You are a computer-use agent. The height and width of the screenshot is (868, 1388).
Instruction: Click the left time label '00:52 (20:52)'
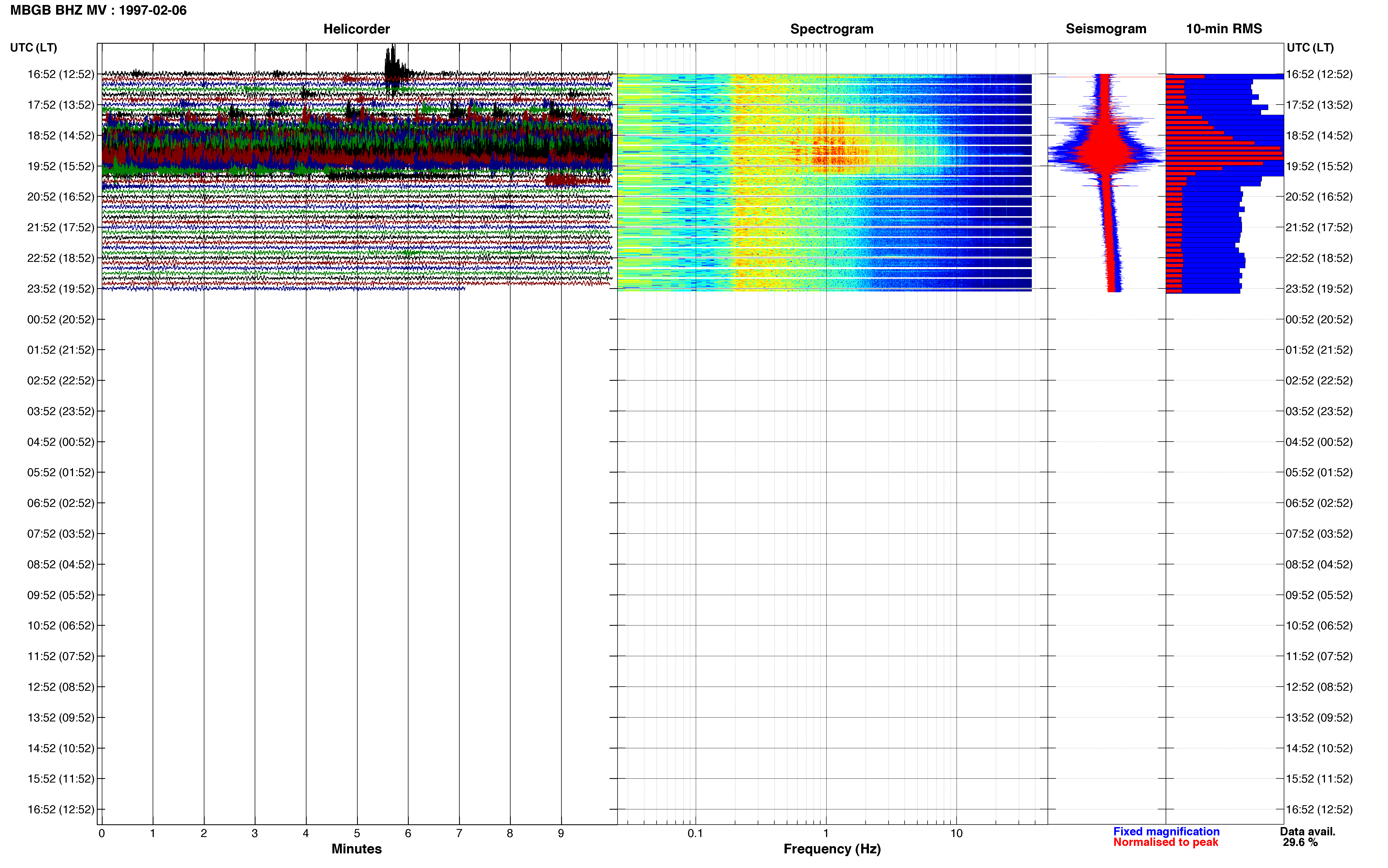(x=60, y=319)
